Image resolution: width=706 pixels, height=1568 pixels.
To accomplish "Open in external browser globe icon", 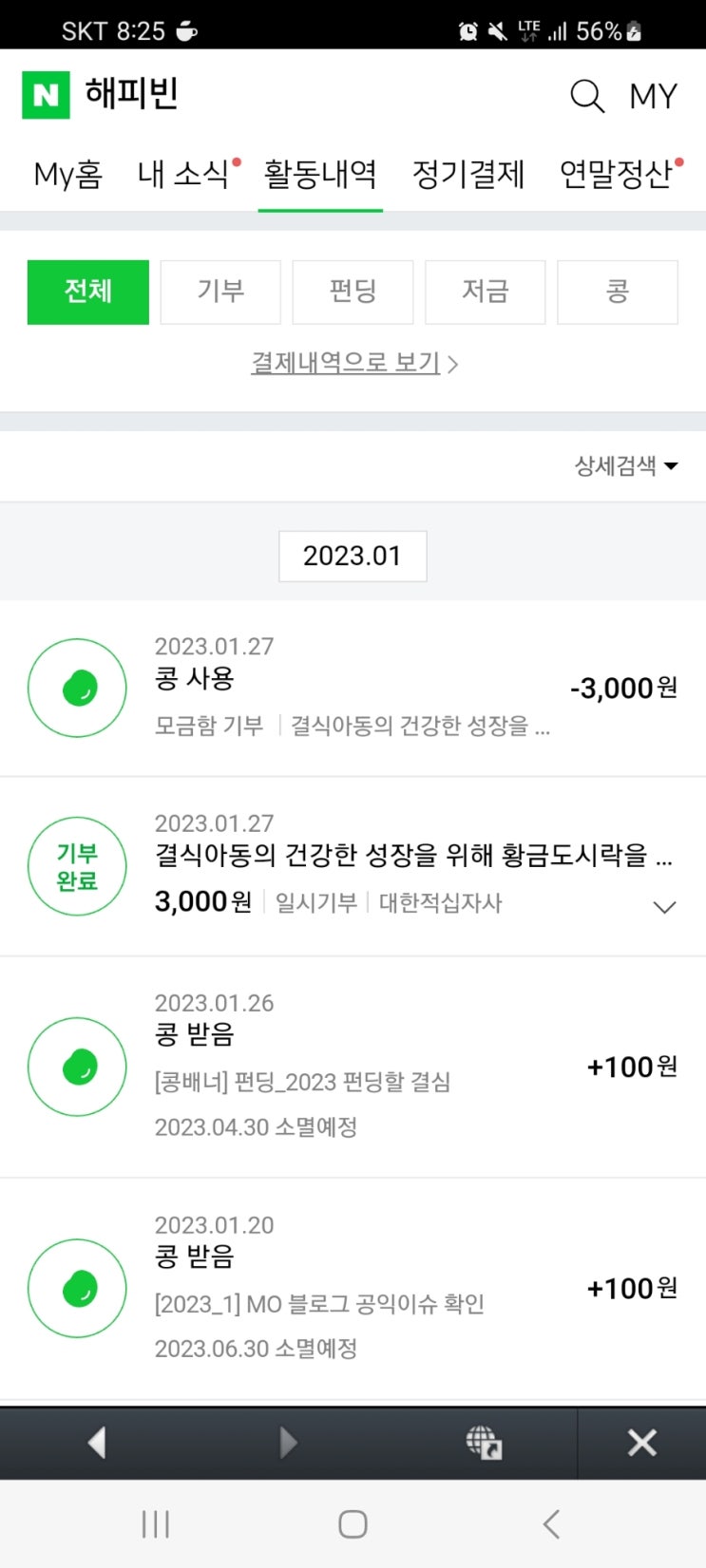I will (484, 1443).
